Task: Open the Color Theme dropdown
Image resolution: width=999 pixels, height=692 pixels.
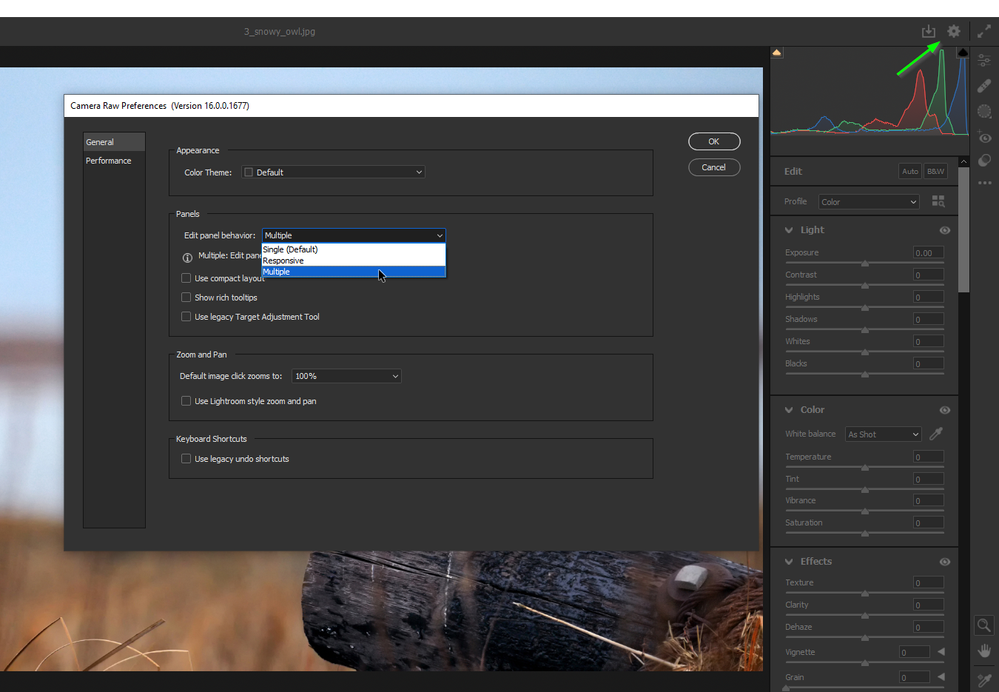Action: coord(334,172)
